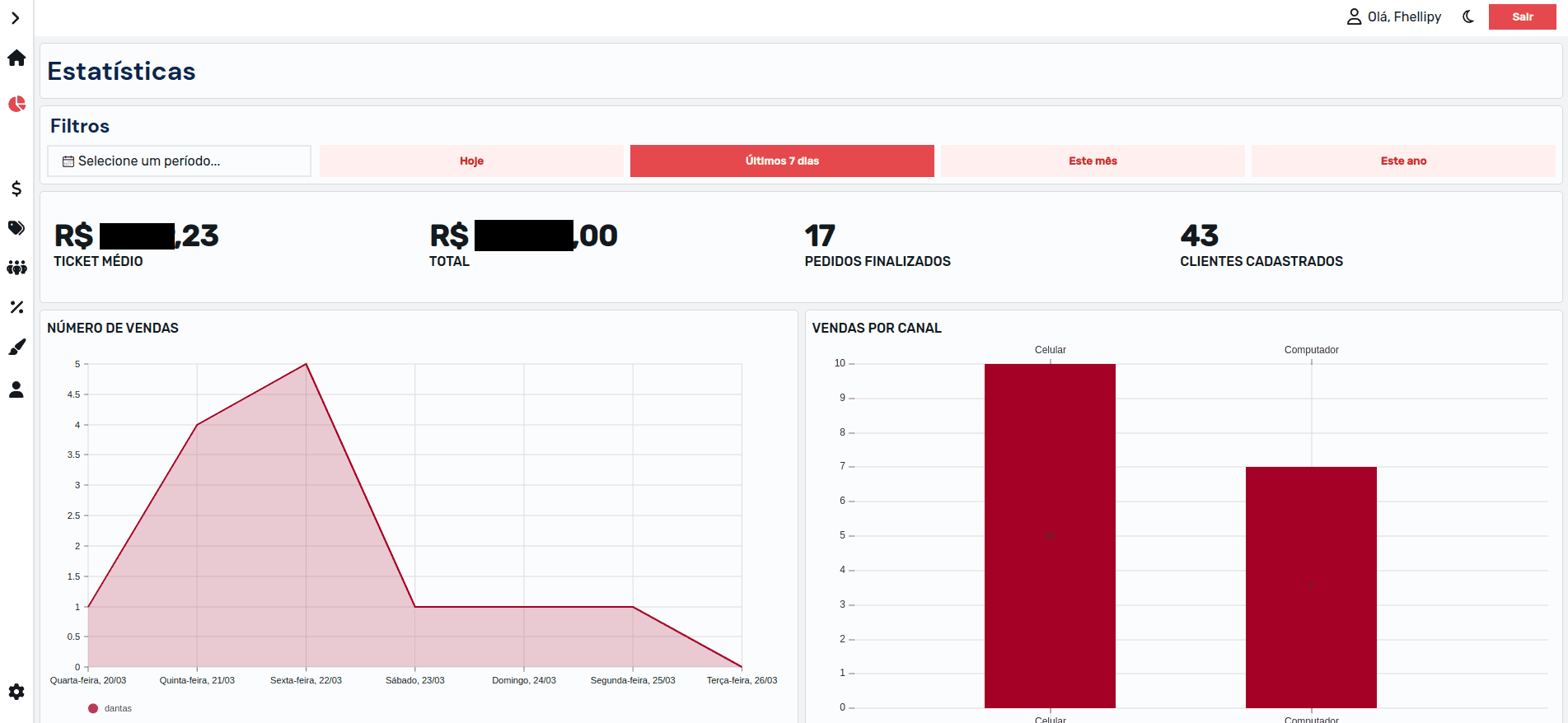Open the paintbrush appearance icon

point(16,348)
